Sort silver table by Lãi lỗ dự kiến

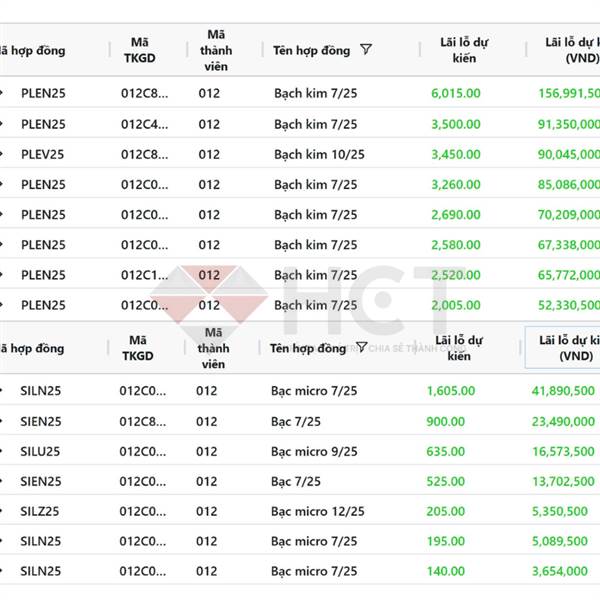coord(459,348)
